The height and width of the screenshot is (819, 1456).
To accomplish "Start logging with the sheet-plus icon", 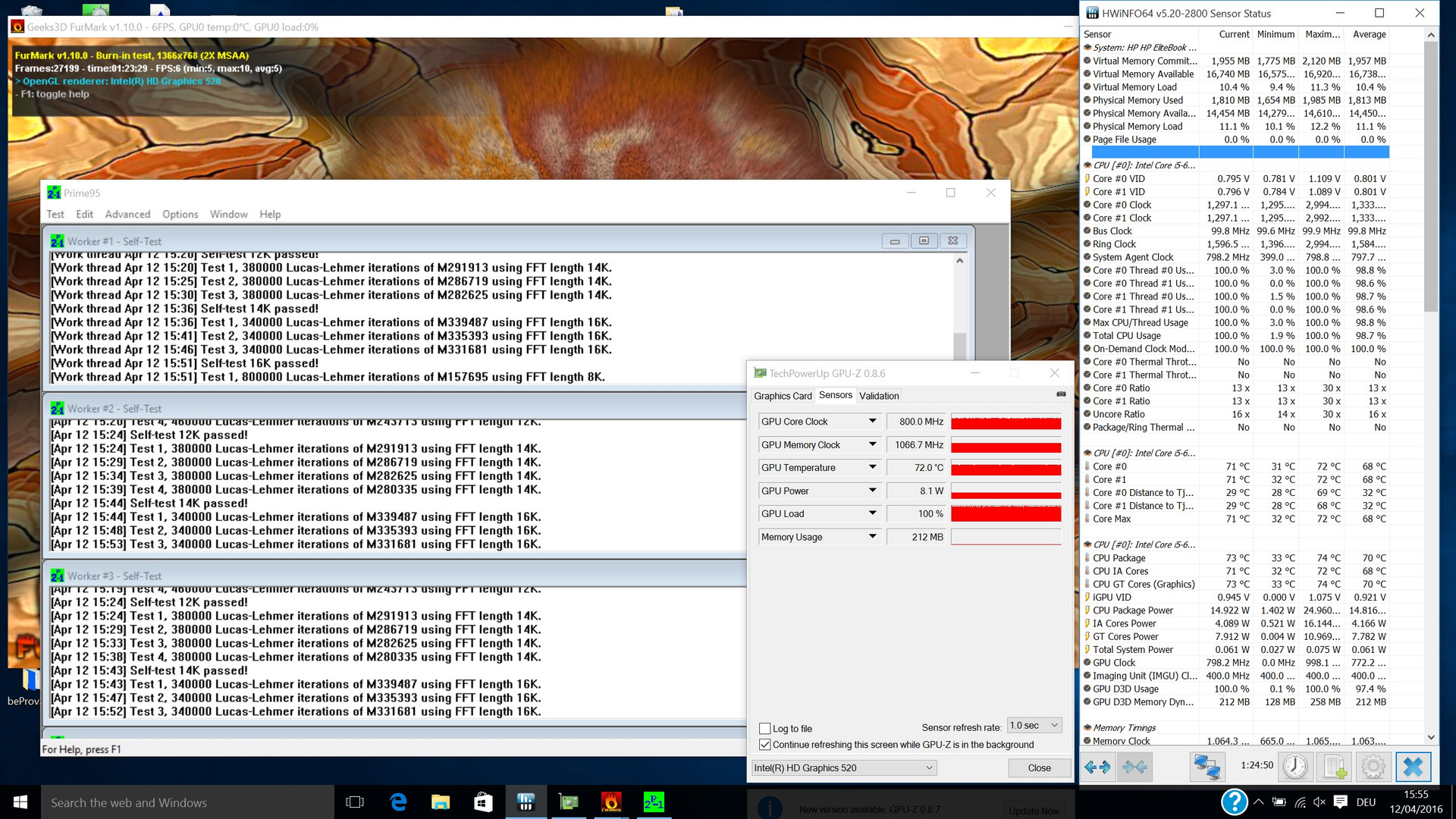I will (1335, 767).
